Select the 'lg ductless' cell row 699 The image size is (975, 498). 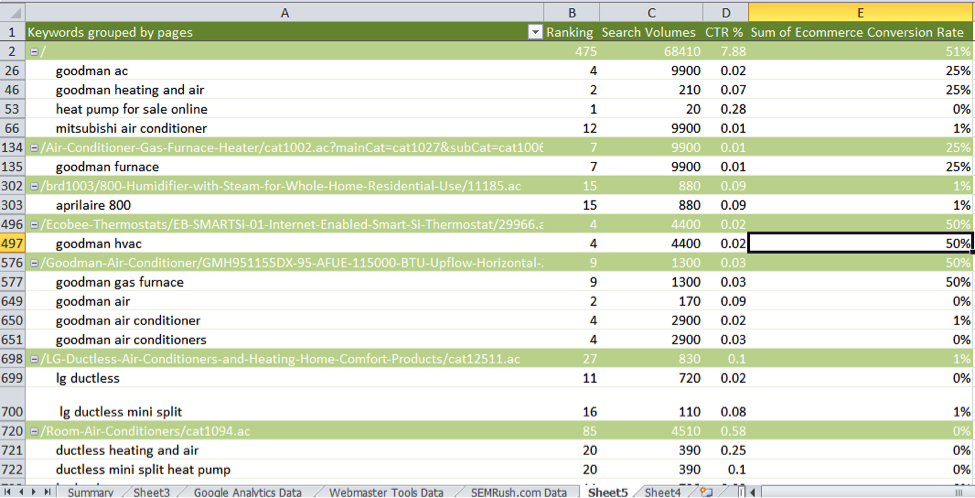pos(285,379)
